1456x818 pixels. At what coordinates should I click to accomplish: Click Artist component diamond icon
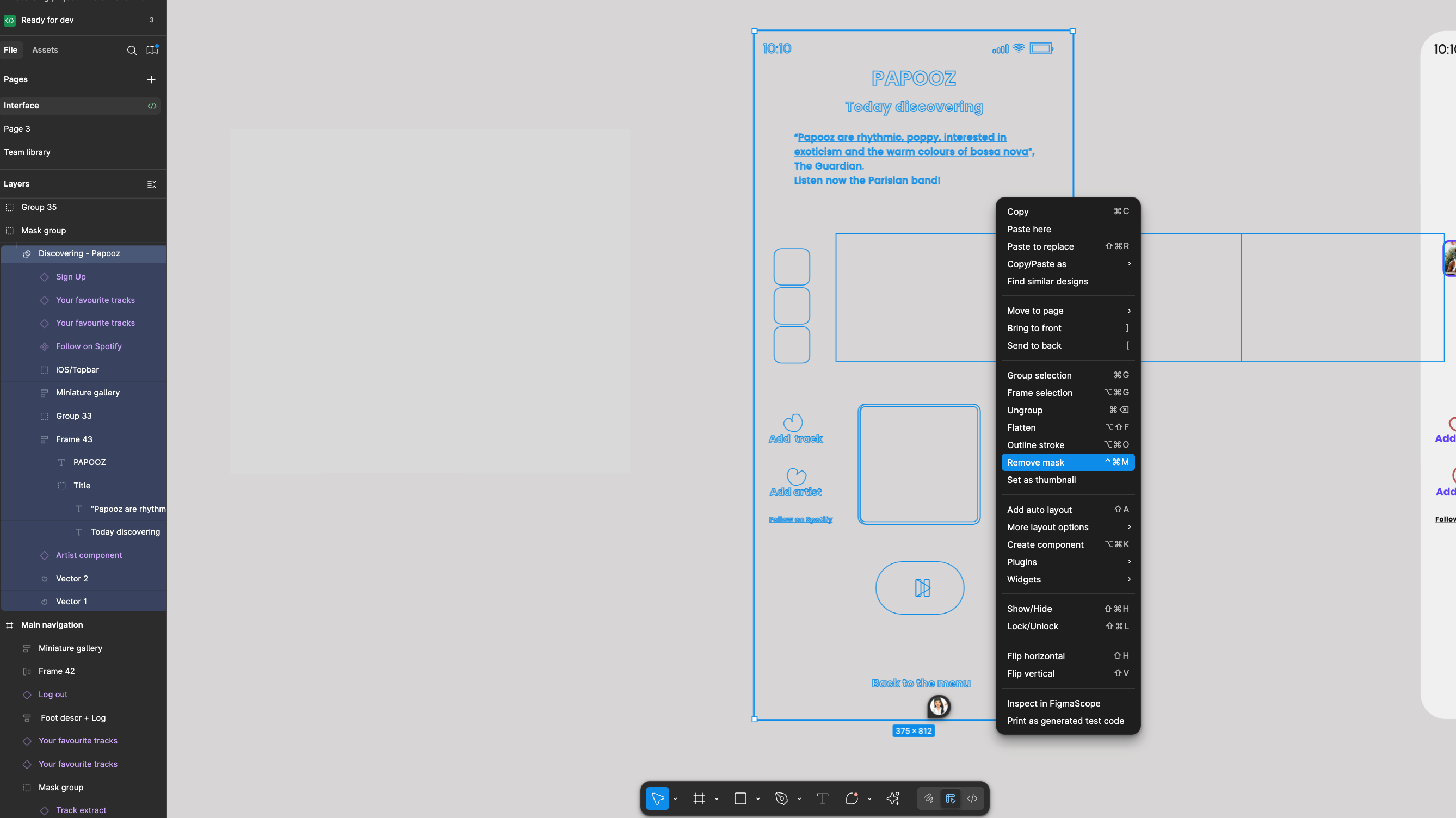(44, 555)
